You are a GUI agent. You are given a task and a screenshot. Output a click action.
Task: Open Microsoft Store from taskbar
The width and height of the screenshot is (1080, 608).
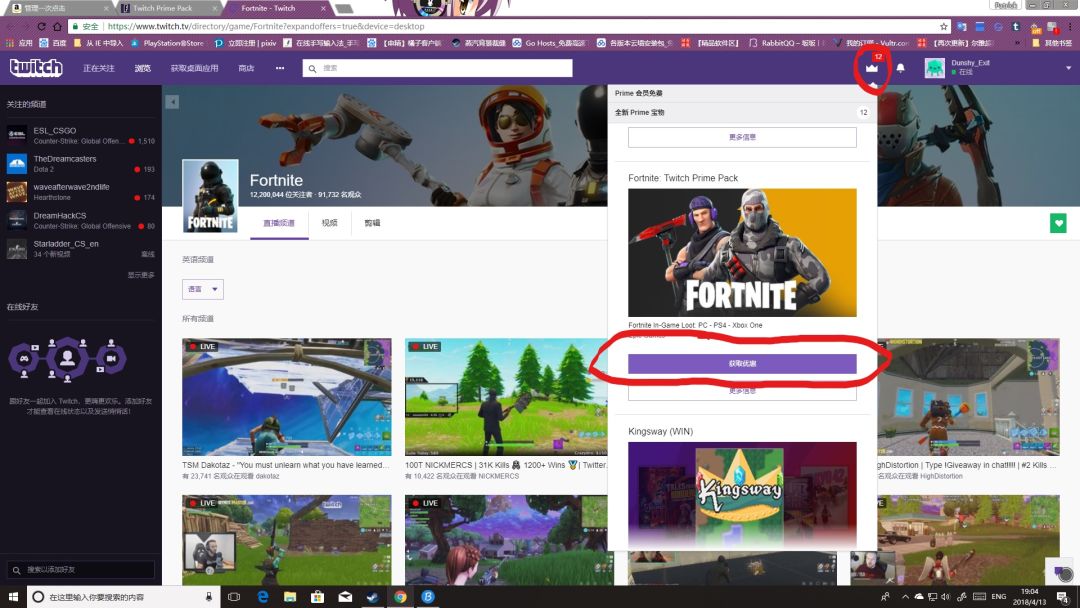(318, 596)
